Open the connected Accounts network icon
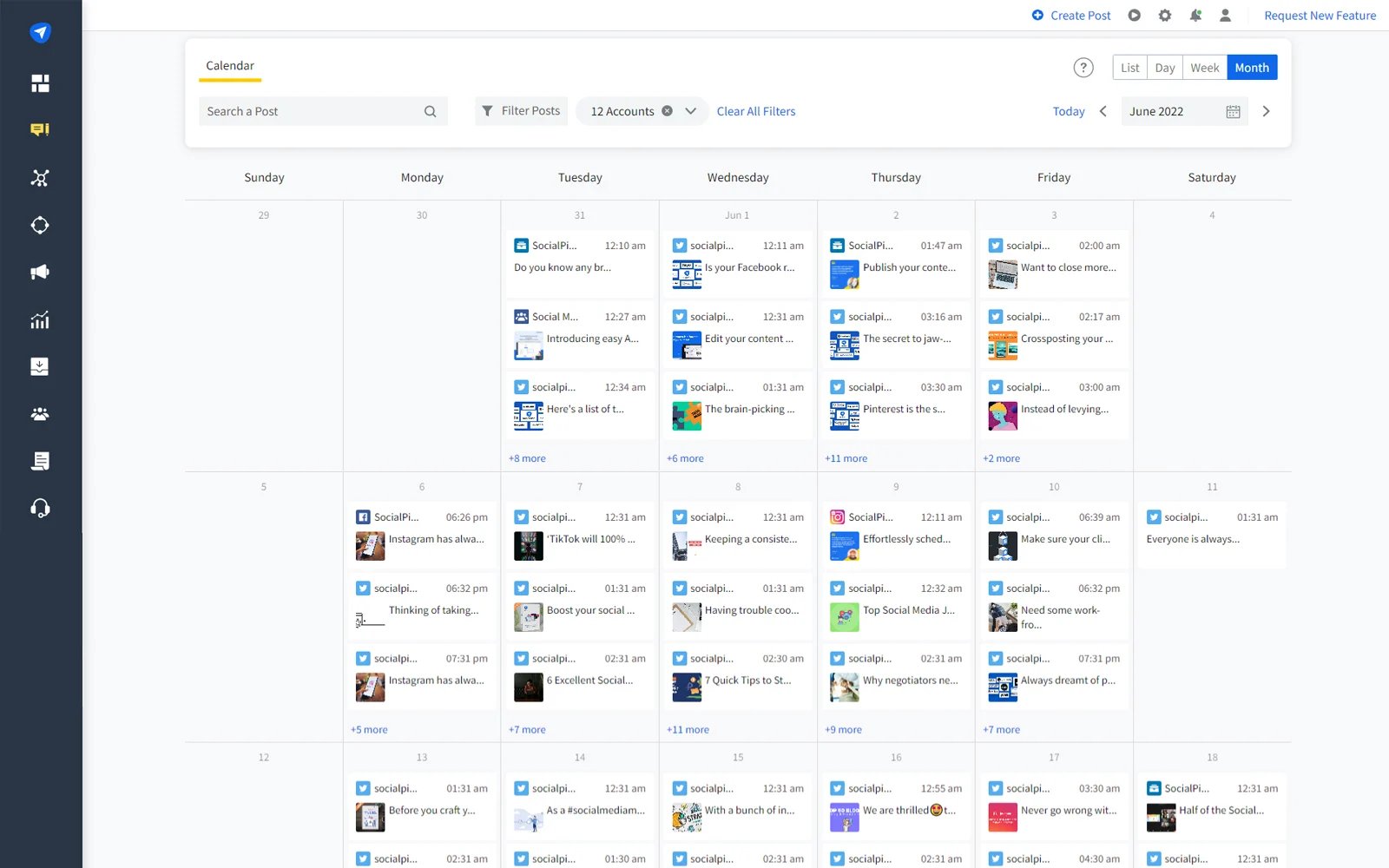The image size is (1389, 868). tap(40, 178)
